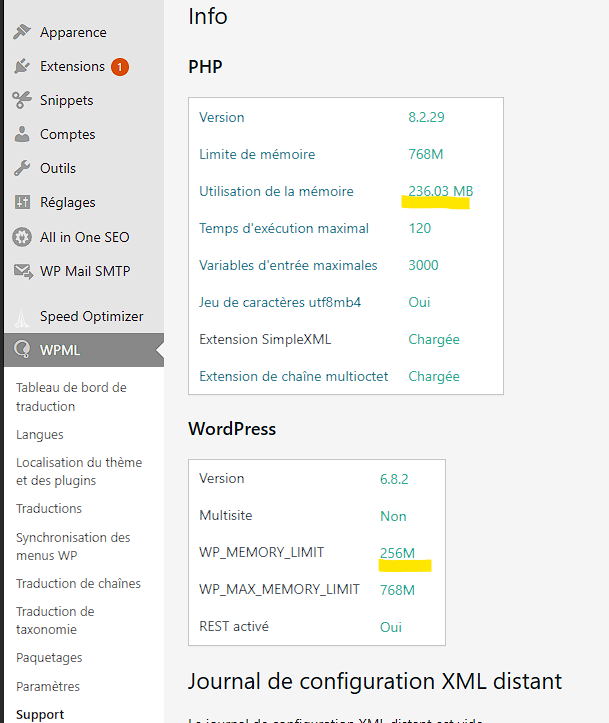The image size is (609, 723).
Task: Click Journal de configuration XML distant heading
Action: (375, 681)
